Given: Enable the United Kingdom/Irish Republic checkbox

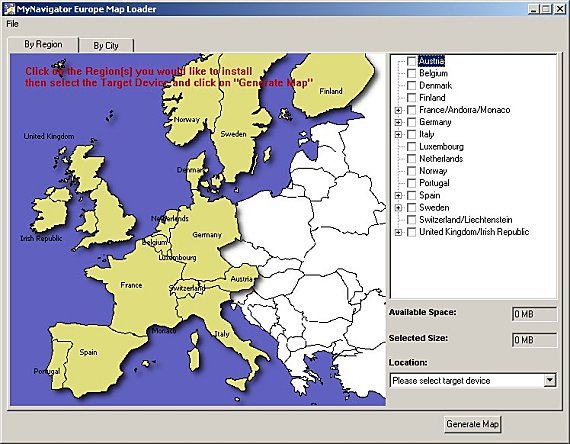Looking at the screenshot, I should [x=411, y=232].
